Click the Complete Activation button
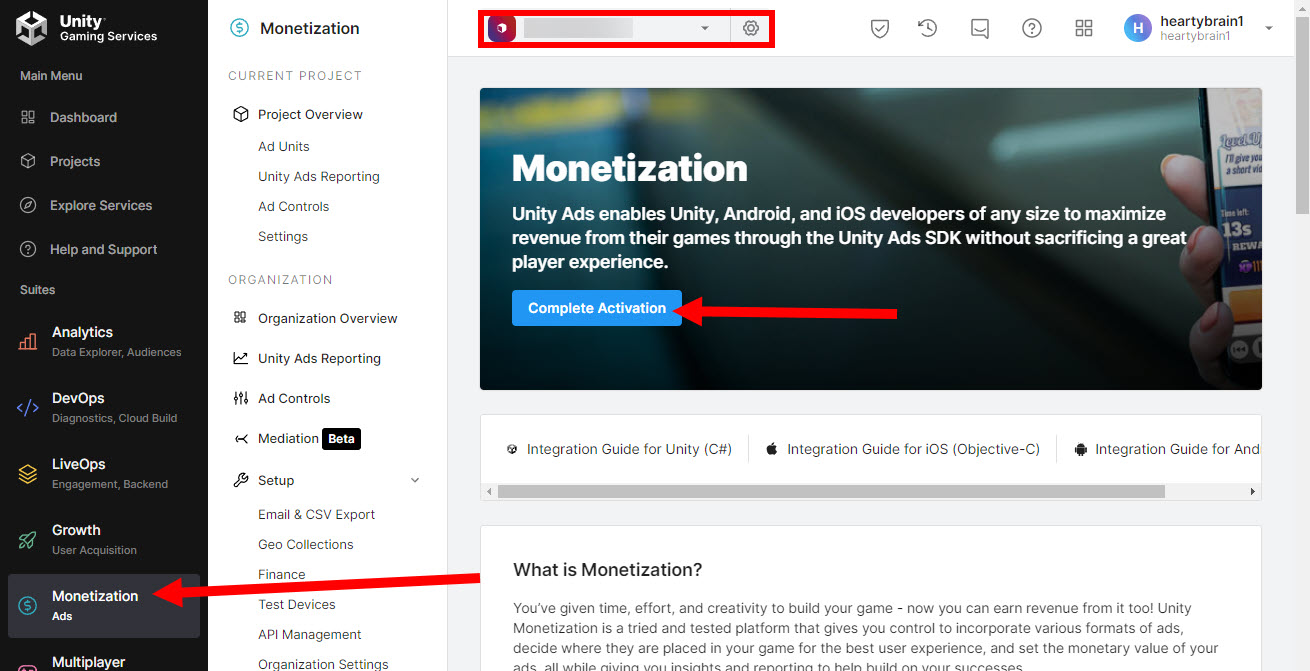 coord(597,308)
